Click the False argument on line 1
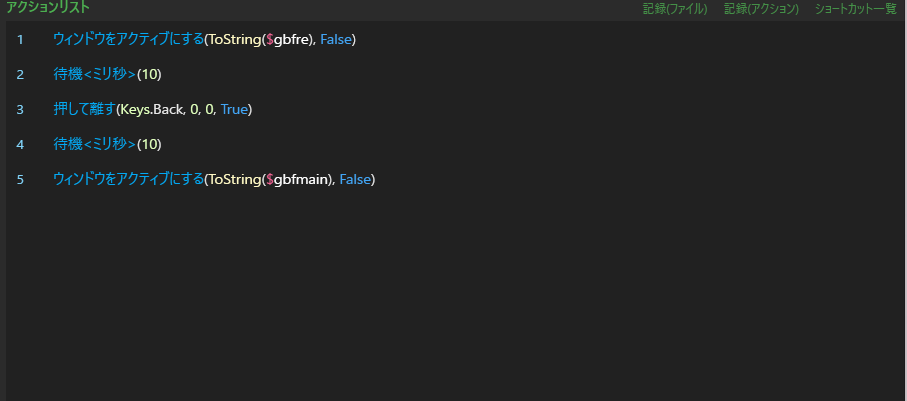Viewport: 907px width, 401px height. [335, 40]
